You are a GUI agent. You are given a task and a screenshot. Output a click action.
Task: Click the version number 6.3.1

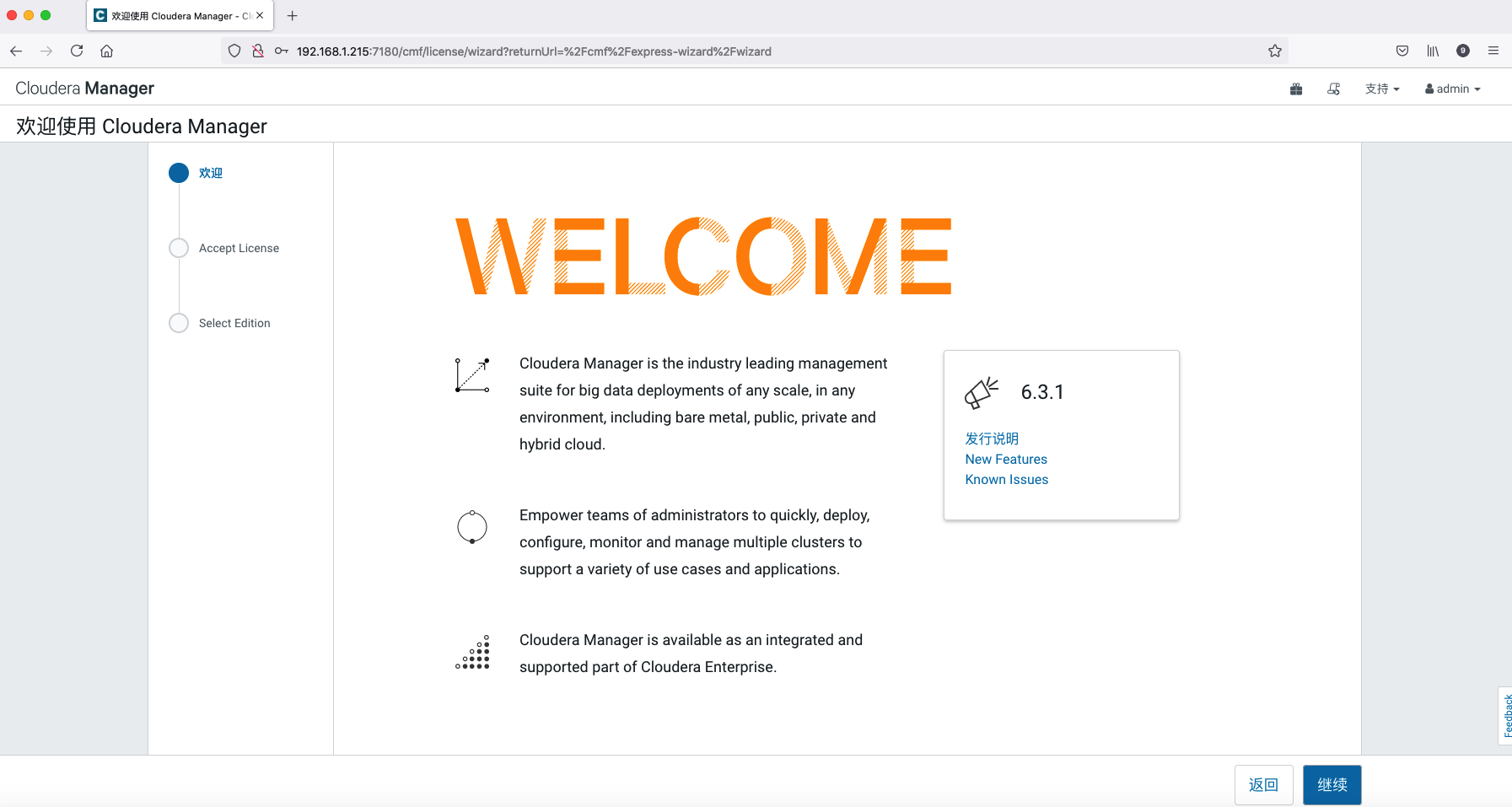(1042, 392)
